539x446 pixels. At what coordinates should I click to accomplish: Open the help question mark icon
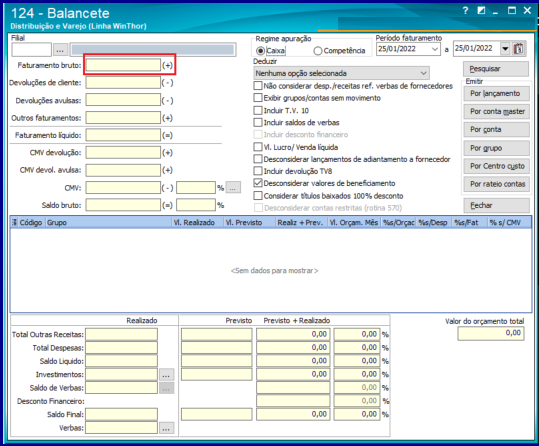pos(465,11)
